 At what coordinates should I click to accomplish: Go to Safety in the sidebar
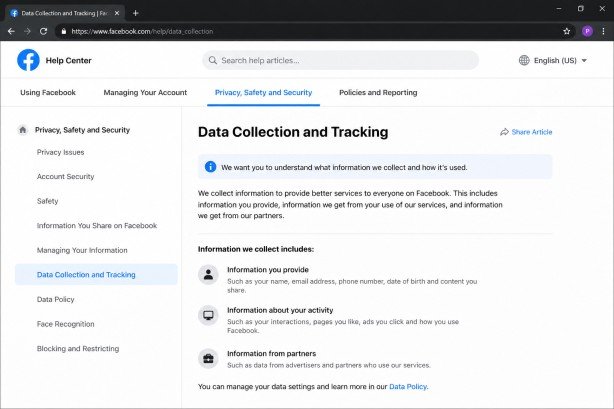(47, 201)
